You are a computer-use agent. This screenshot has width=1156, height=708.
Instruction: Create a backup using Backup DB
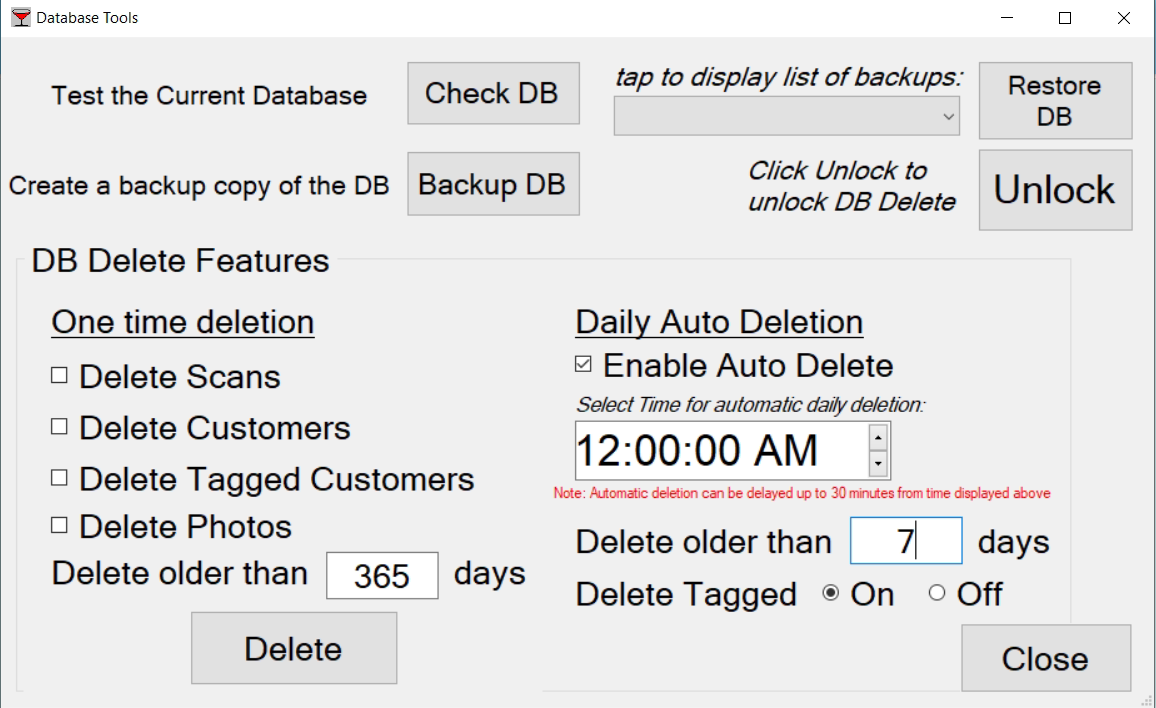[x=492, y=183]
